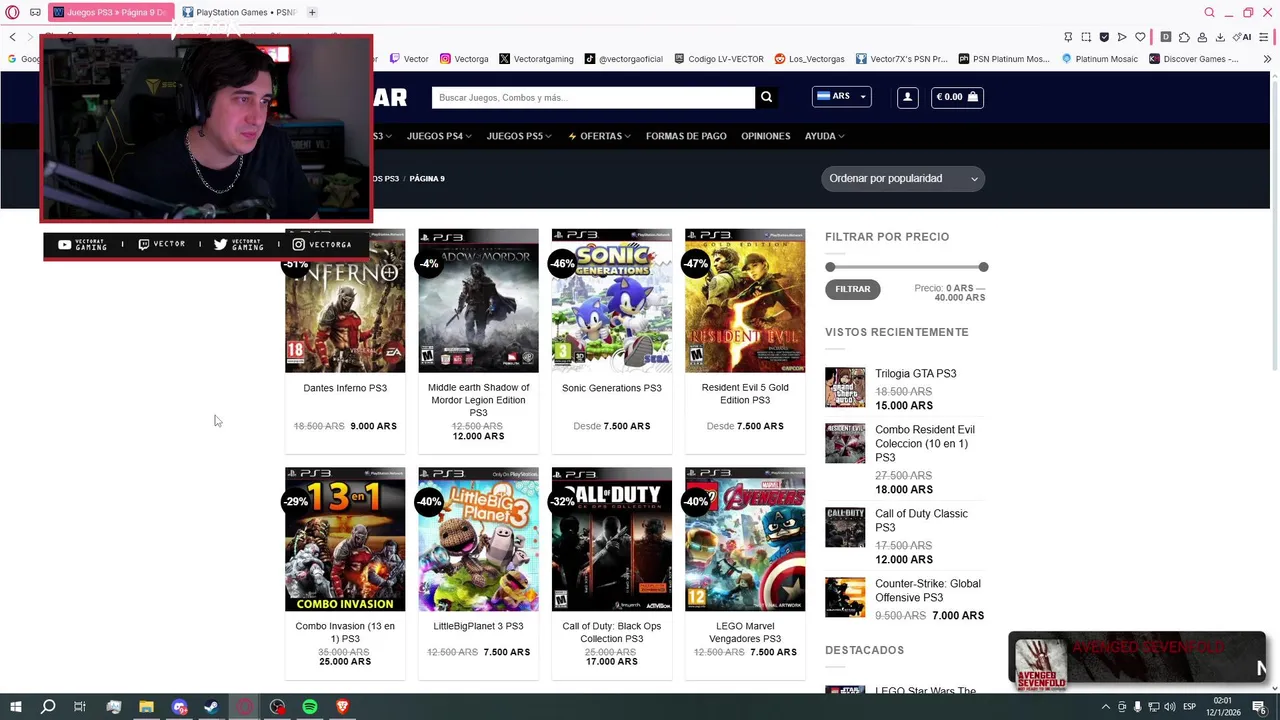Open a new browser tab
This screenshot has height=720, width=1280.
click(x=312, y=12)
